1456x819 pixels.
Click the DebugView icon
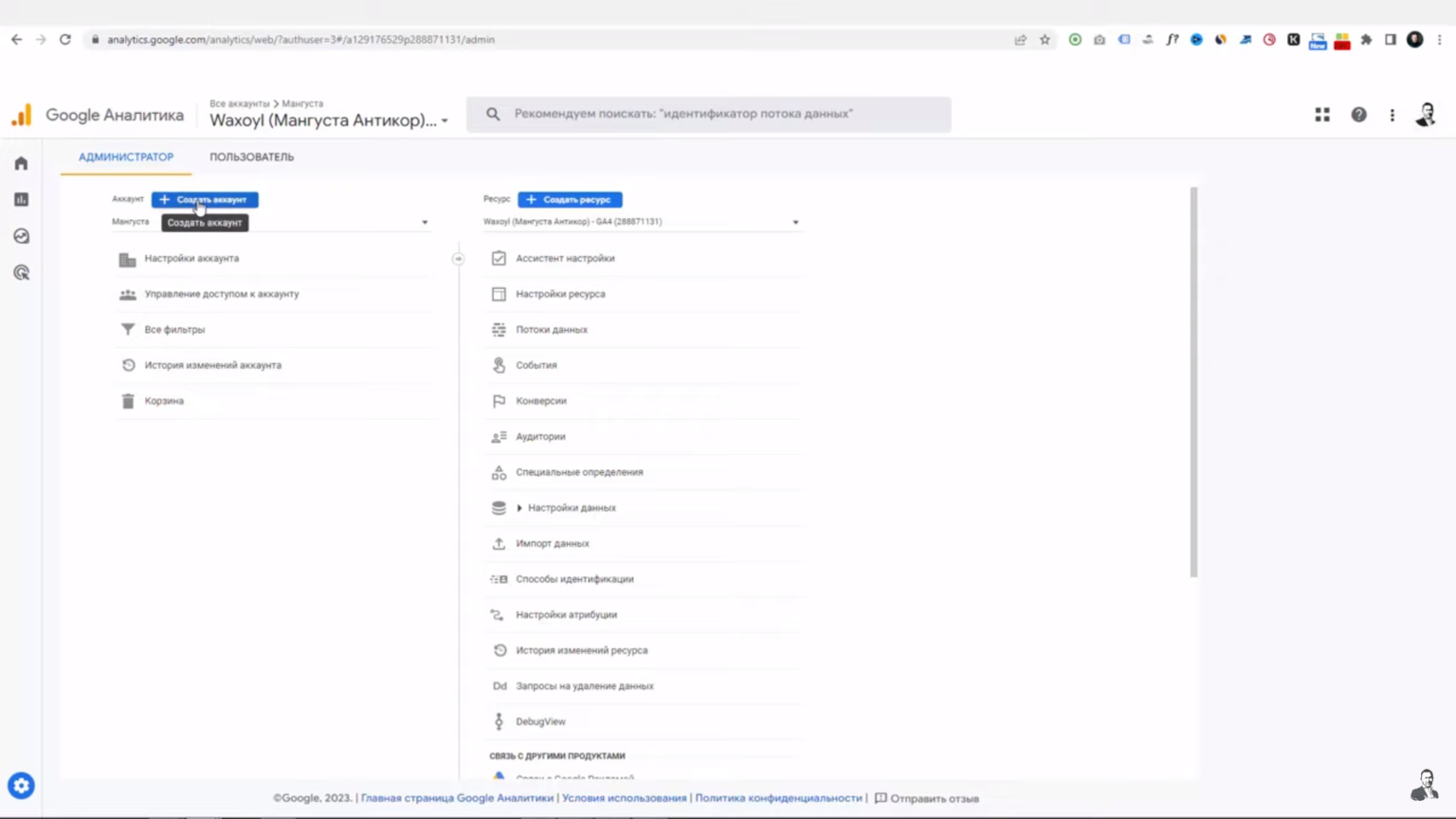[x=499, y=721]
